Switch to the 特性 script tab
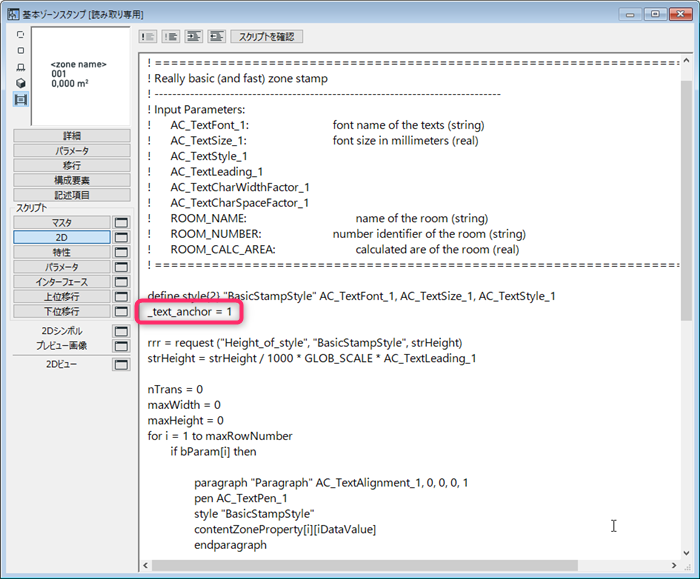700x579 pixels. [62, 252]
